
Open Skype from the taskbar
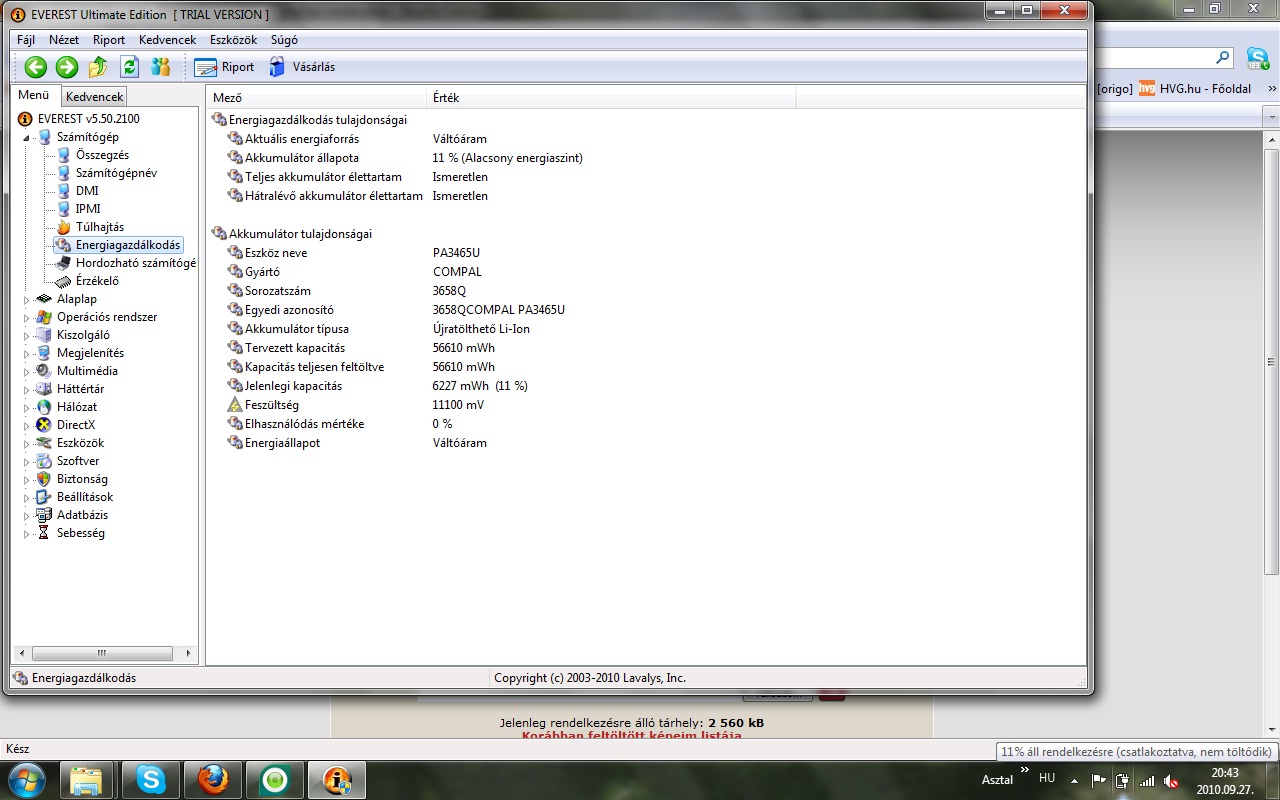tap(150, 779)
